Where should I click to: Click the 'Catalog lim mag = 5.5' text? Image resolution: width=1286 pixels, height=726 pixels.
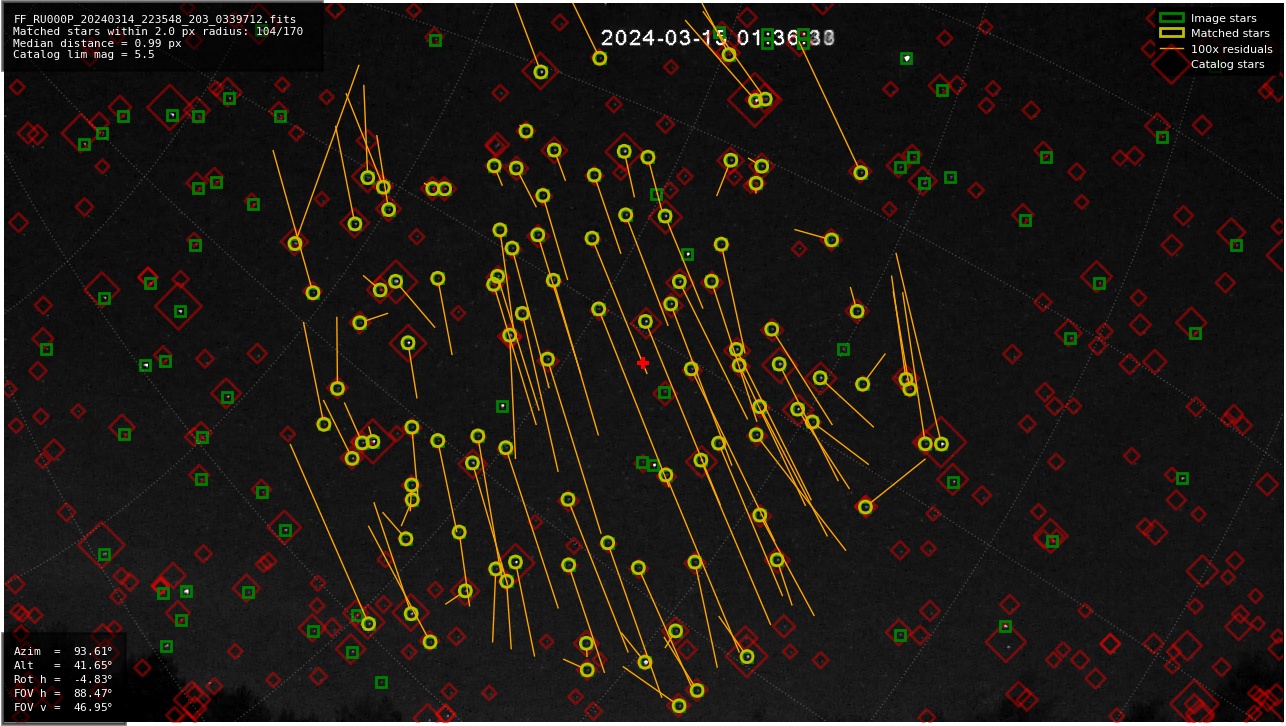84,55
